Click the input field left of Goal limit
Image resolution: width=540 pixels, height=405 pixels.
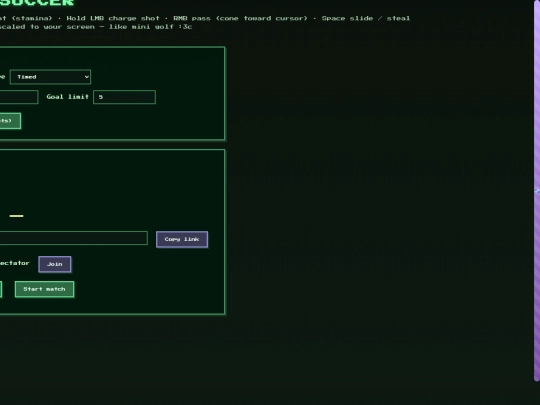pos(19,97)
